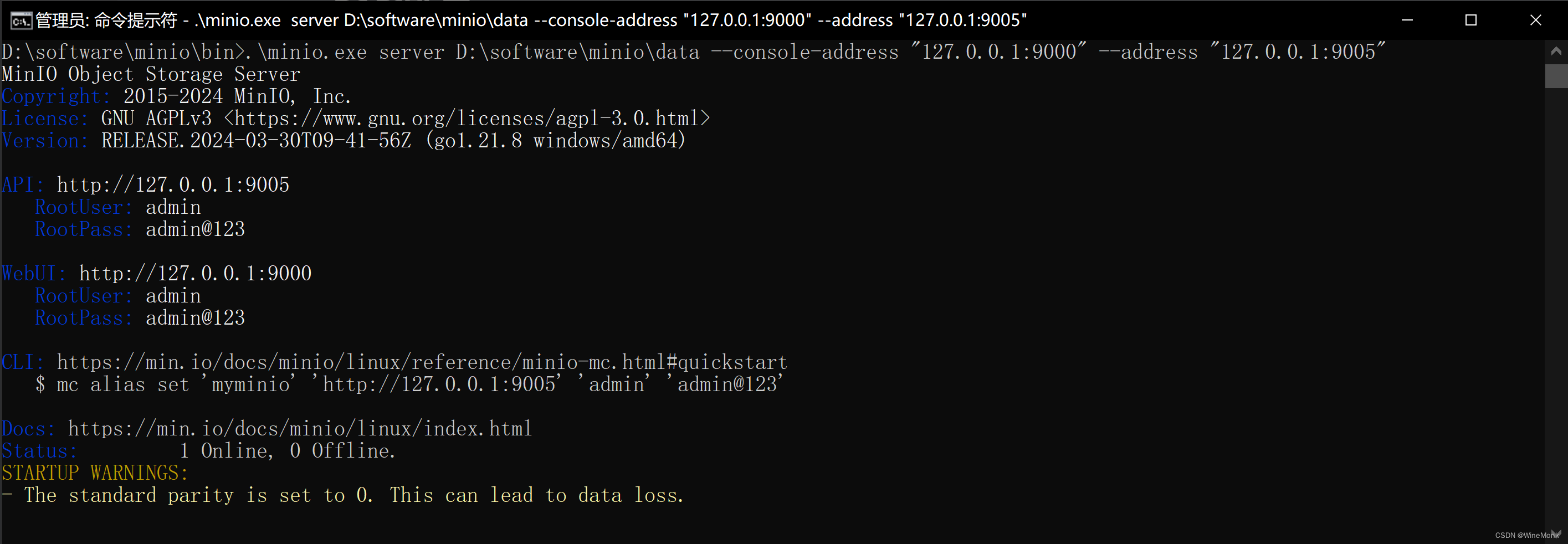Open the command prompt system menu icon
This screenshot has width=1568, height=544.
(x=20, y=20)
